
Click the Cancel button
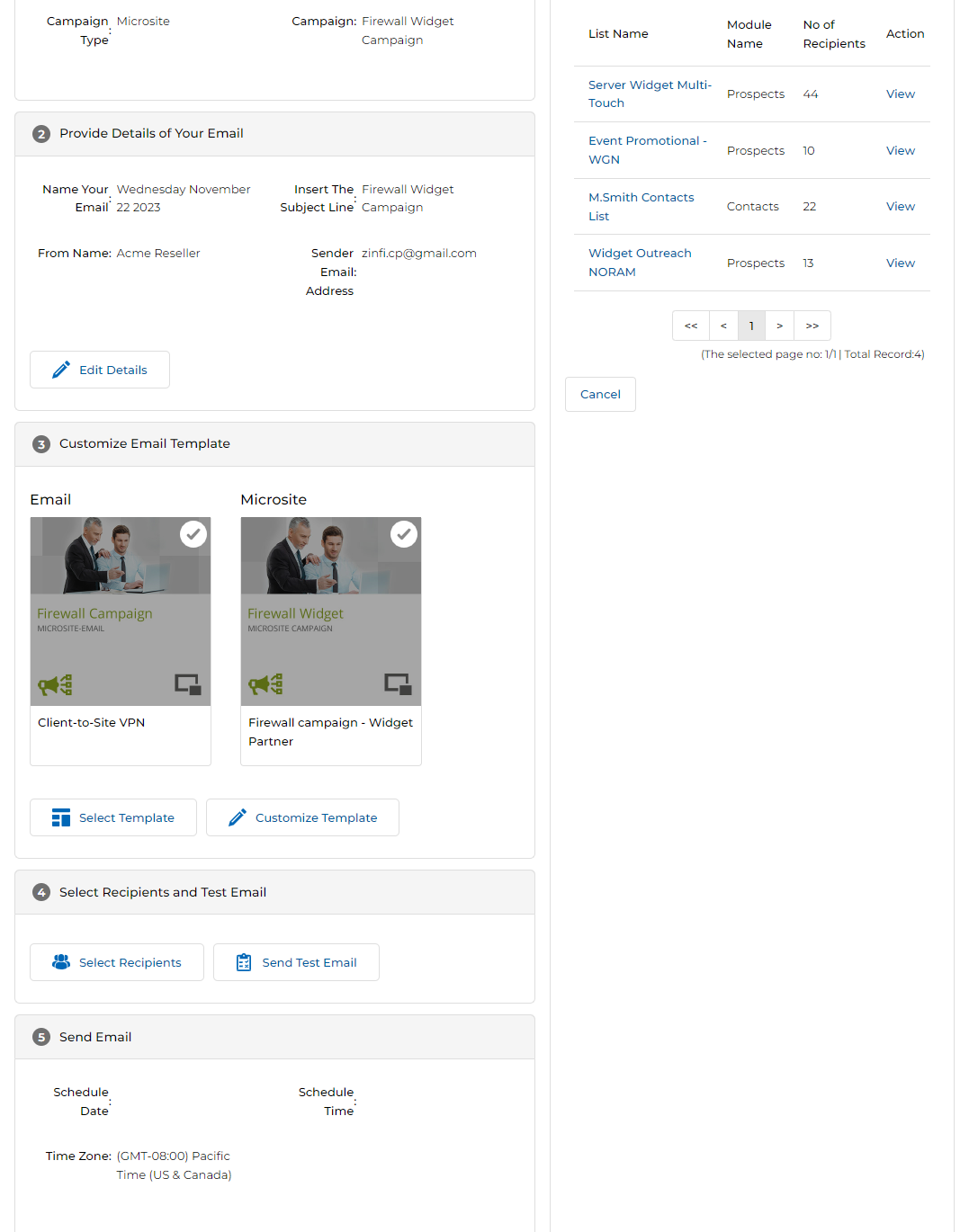600,394
